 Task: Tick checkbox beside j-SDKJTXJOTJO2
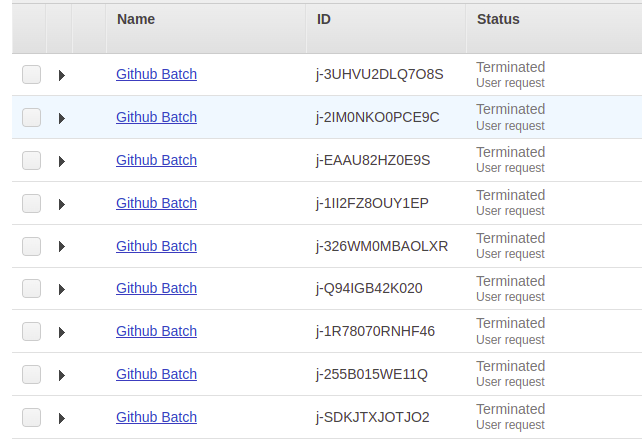tap(32, 417)
